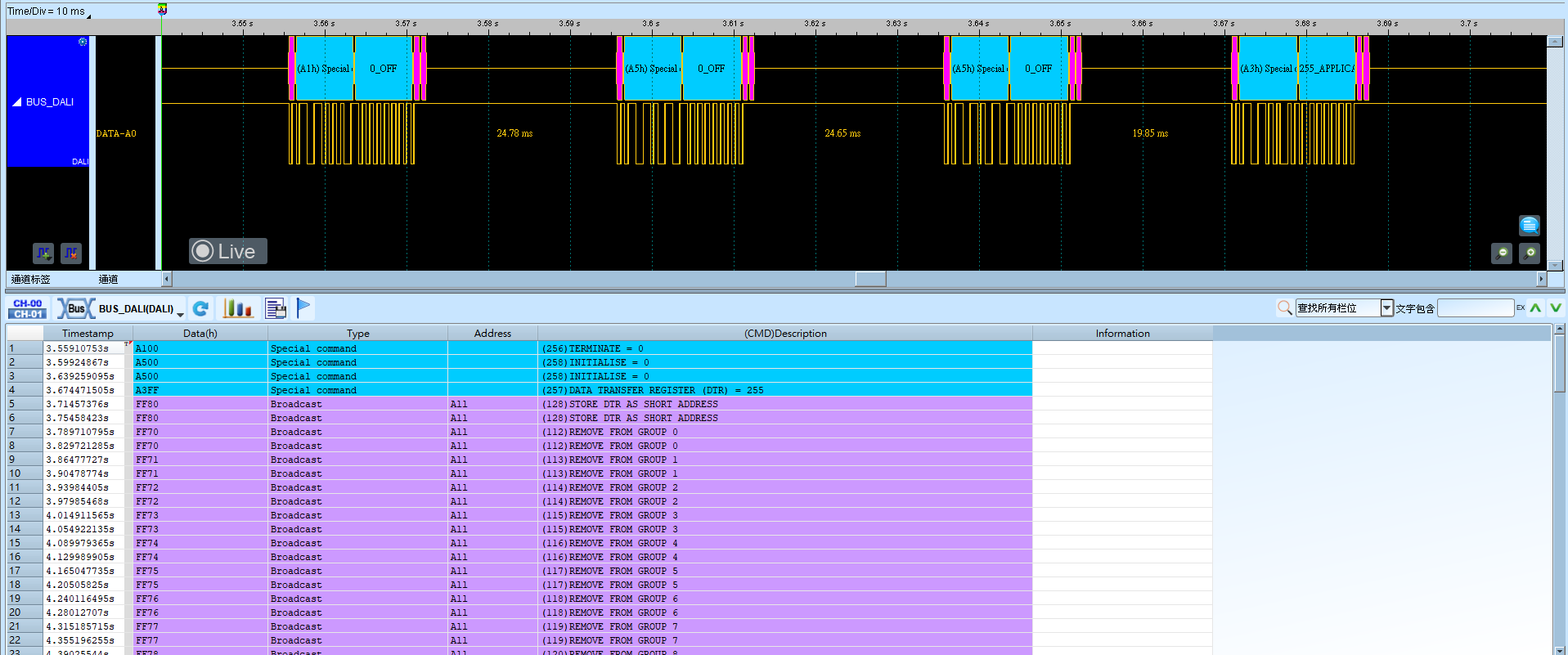
Task: Click waveform horizontal scrollbar left arrow
Action: pos(167,279)
